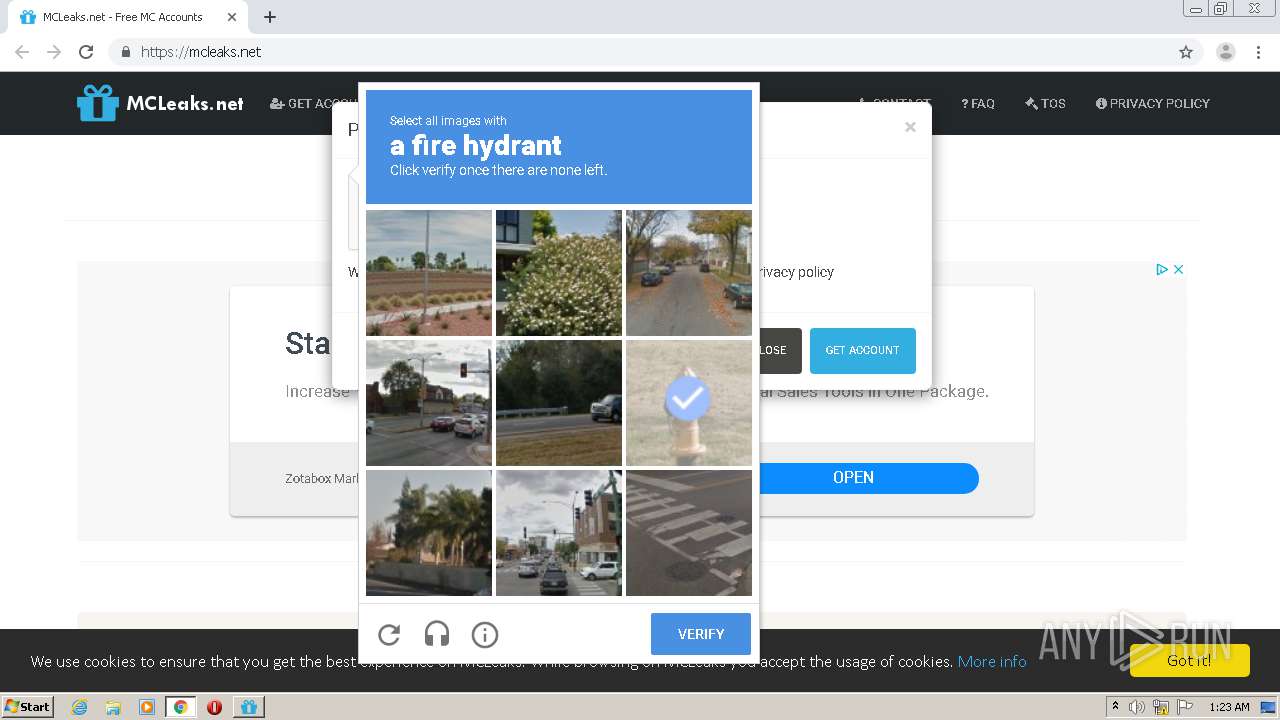
Task: Close the advertisement with X icon
Action: [x=1179, y=269]
